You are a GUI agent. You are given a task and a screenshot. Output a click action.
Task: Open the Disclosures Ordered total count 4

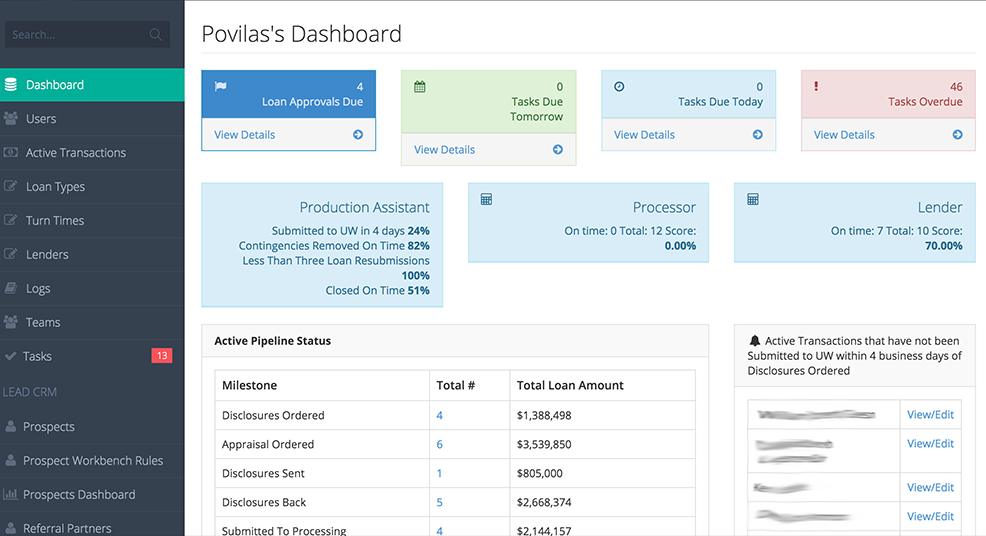[440, 415]
